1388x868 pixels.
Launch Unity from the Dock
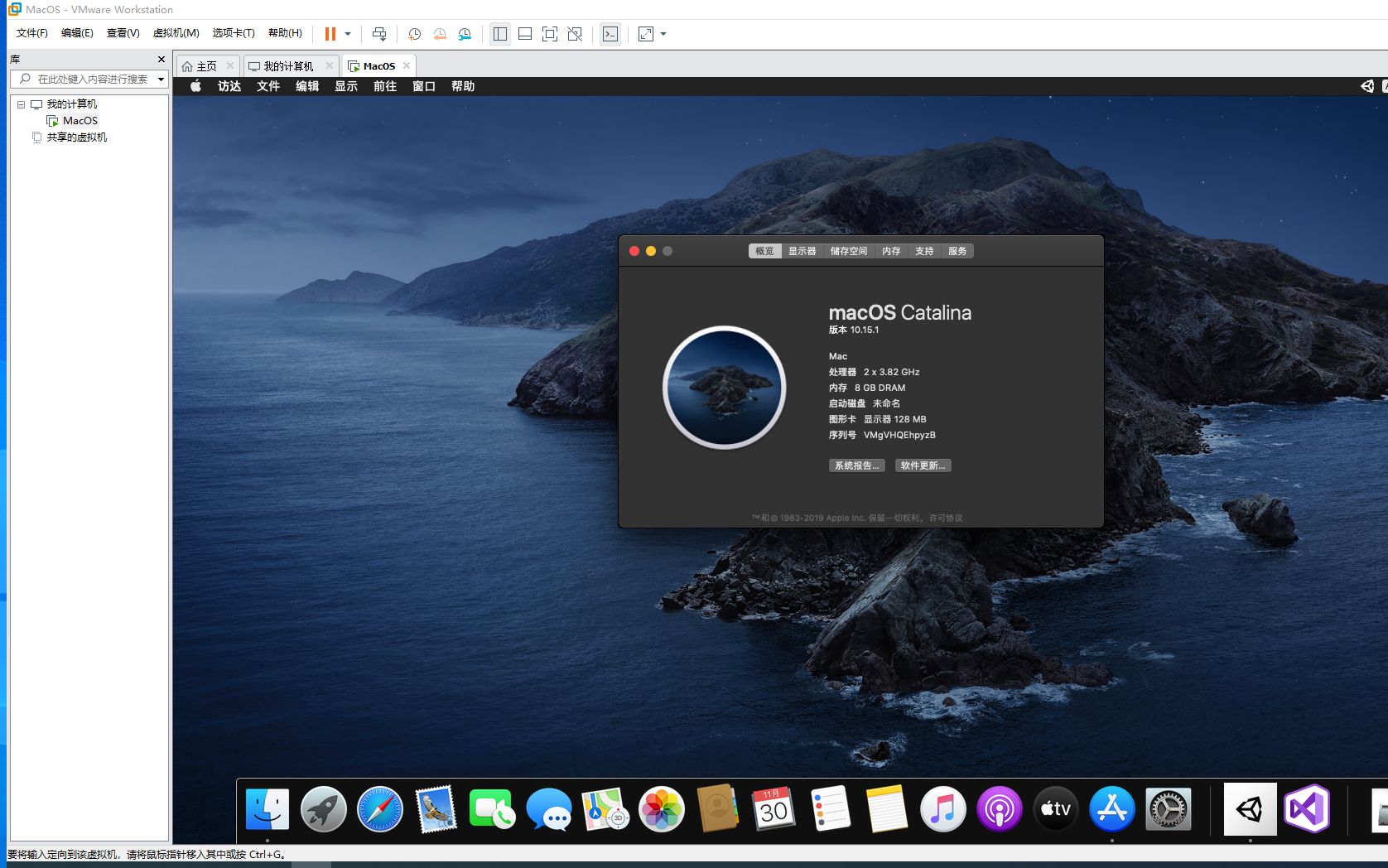[1250, 809]
